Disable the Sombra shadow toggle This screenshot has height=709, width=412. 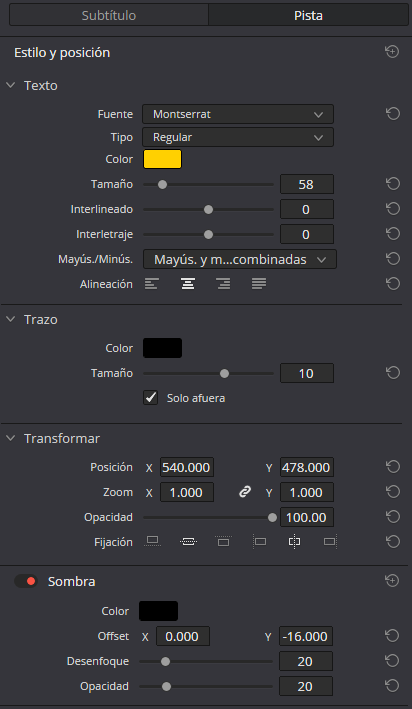tap(26, 581)
